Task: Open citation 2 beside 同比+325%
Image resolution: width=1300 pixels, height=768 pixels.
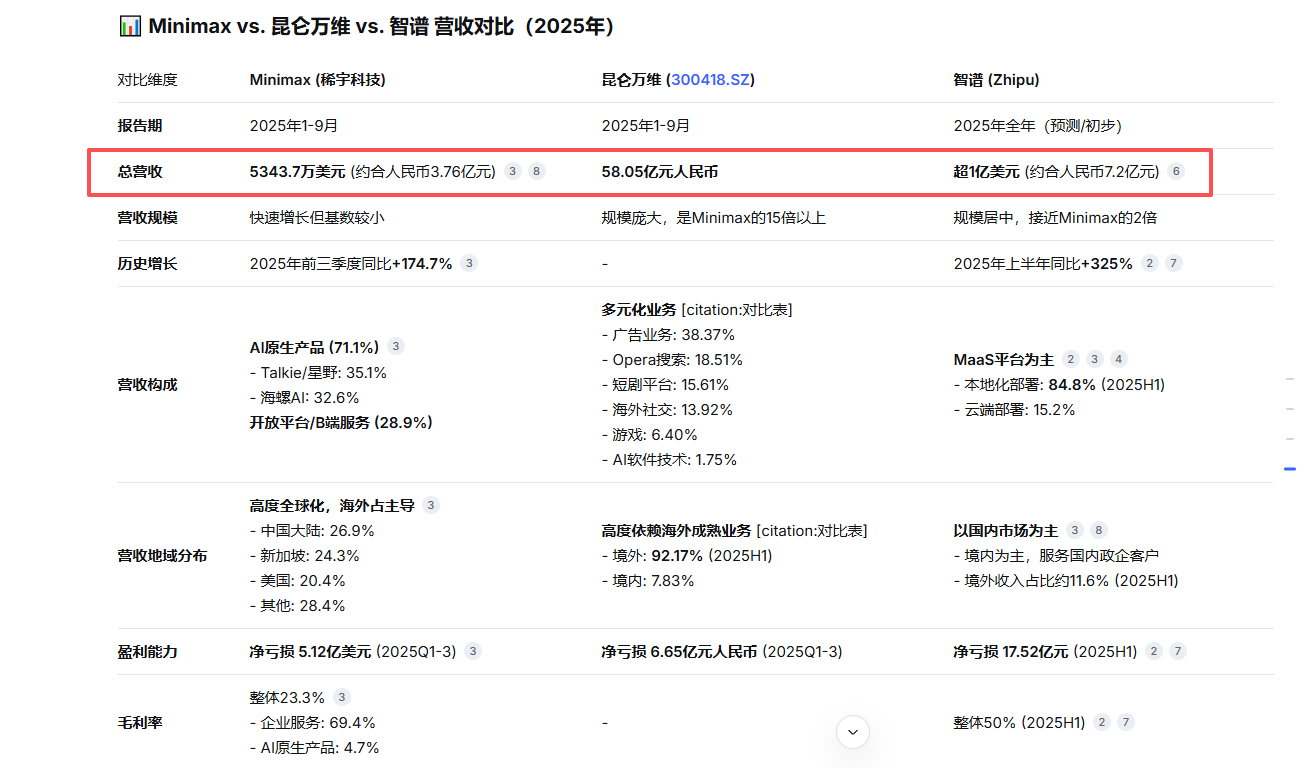Action: (1150, 263)
